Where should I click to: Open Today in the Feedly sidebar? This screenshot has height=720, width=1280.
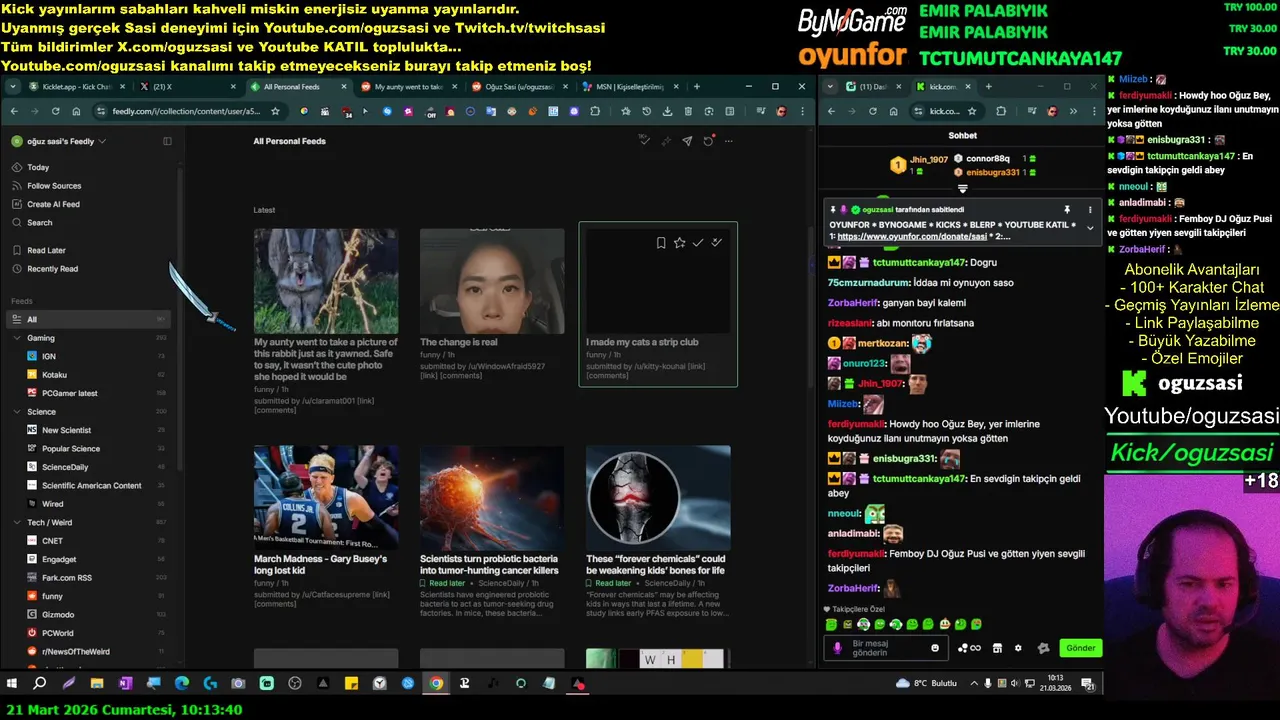click(38, 167)
